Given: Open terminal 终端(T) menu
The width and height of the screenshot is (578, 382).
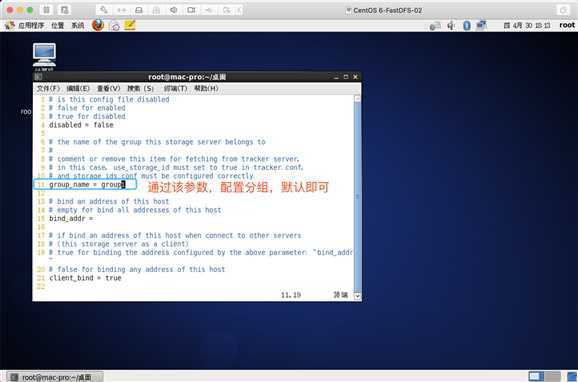Looking at the screenshot, I should pyautogui.click(x=175, y=88).
